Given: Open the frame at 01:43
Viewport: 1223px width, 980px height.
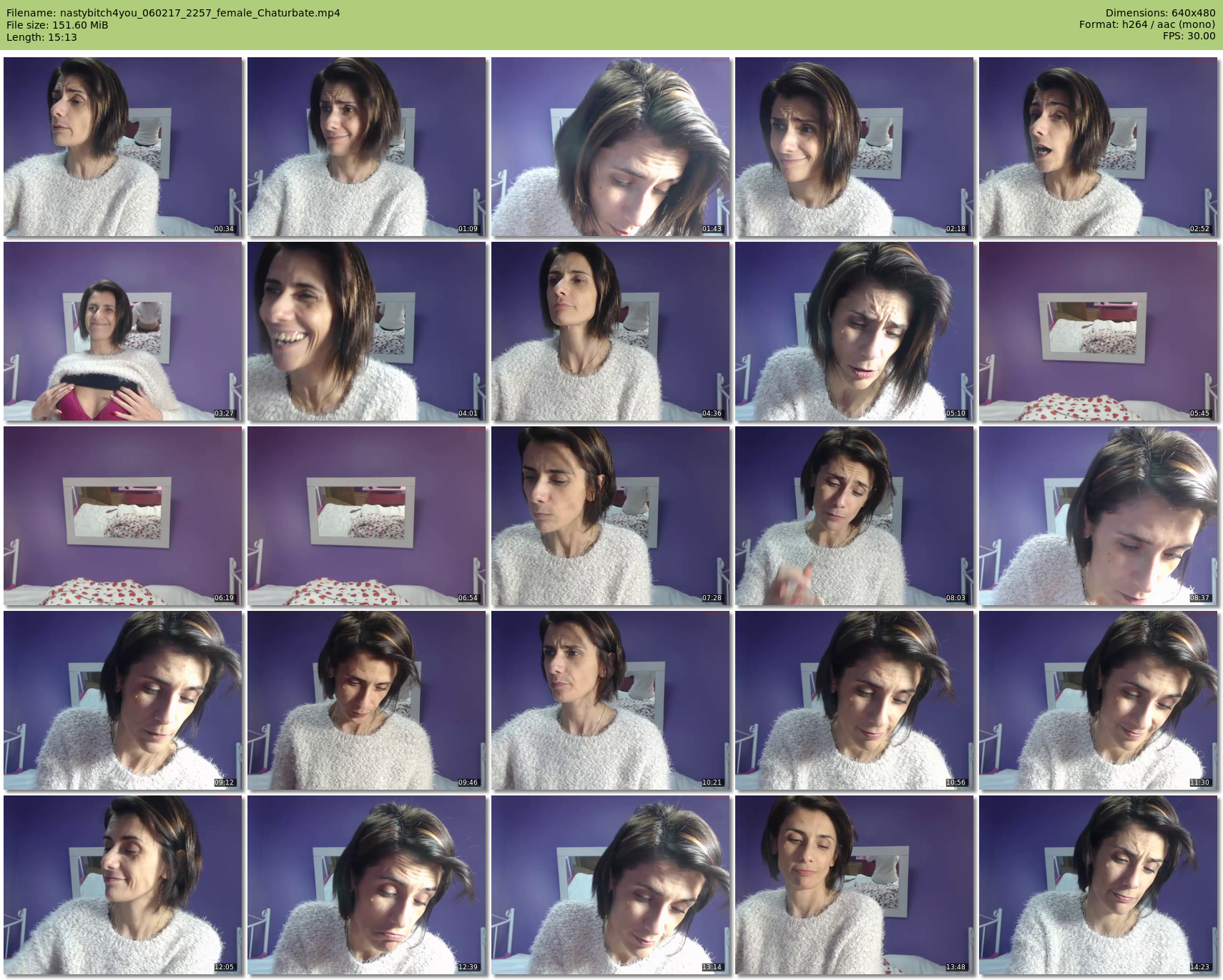Looking at the screenshot, I should pyautogui.click(x=610, y=147).
